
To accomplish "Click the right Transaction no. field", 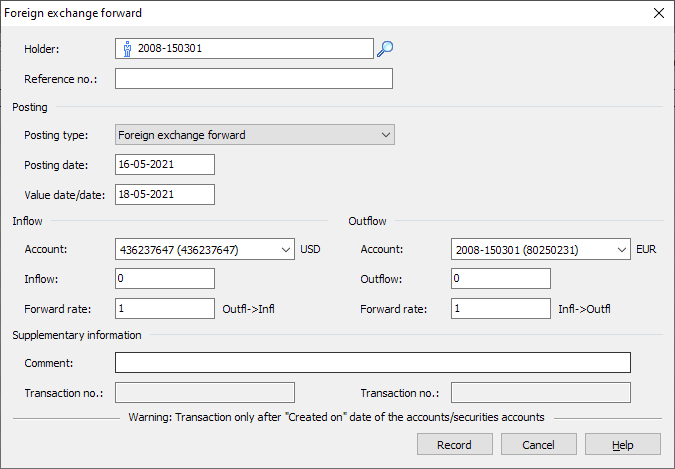I will click(540, 393).
